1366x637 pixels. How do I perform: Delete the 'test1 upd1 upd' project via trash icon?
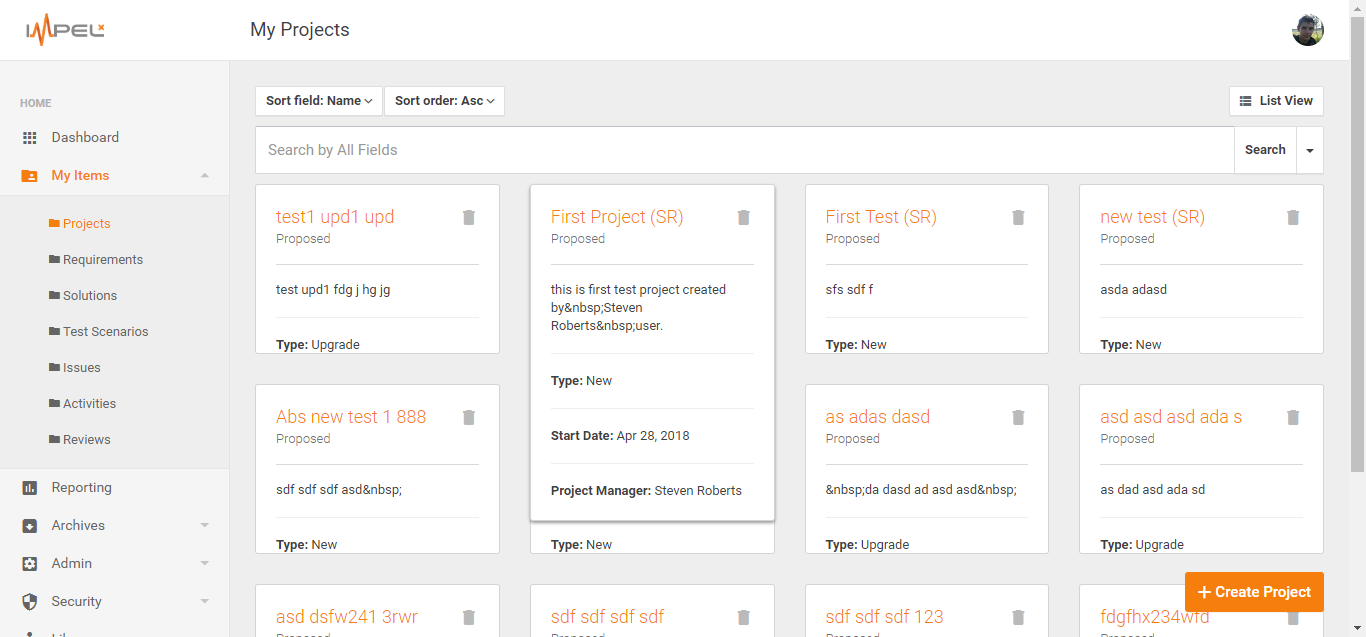click(x=469, y=218)
